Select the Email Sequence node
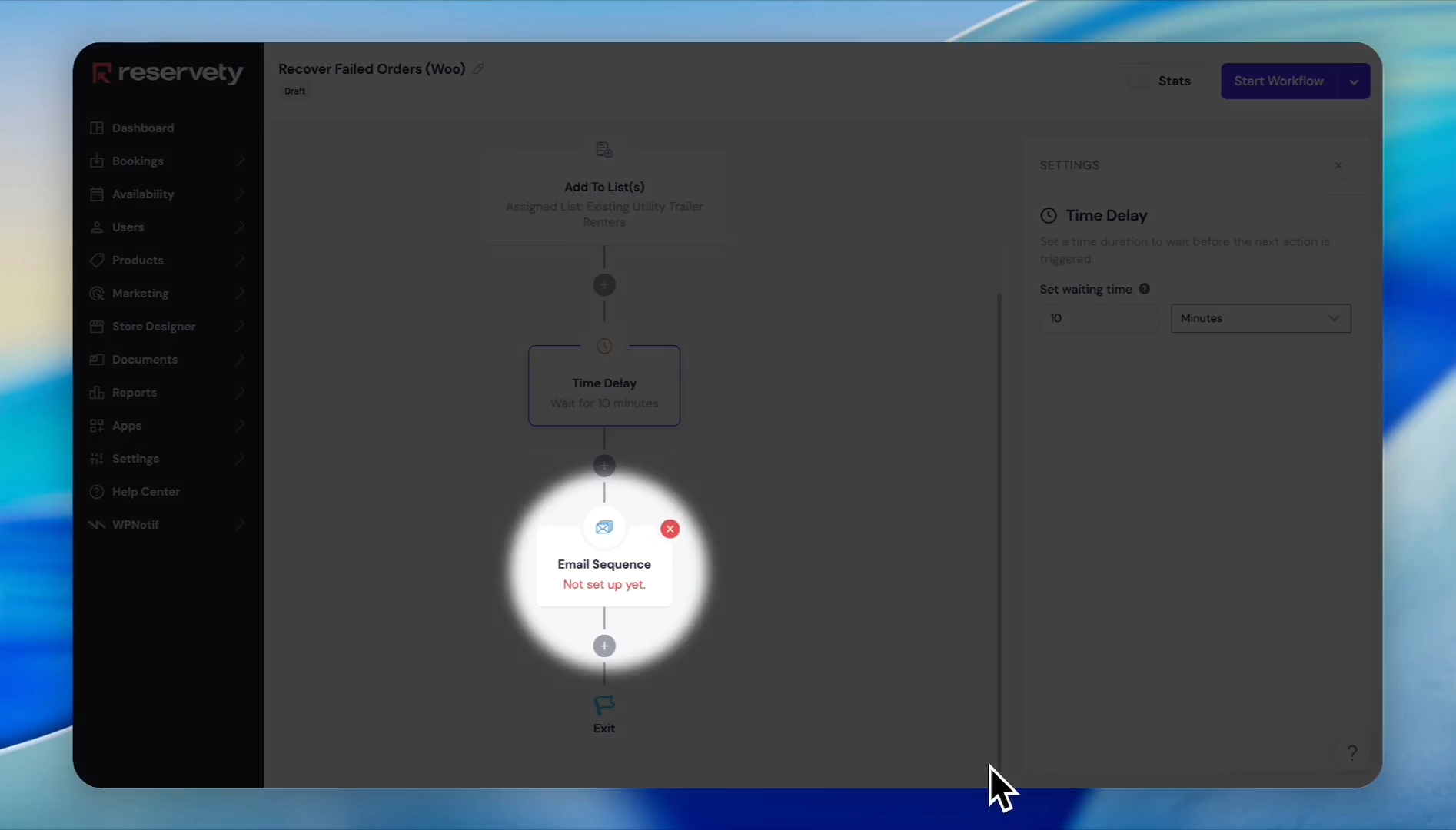This screenshot has width=1456, height=830. 604,567
